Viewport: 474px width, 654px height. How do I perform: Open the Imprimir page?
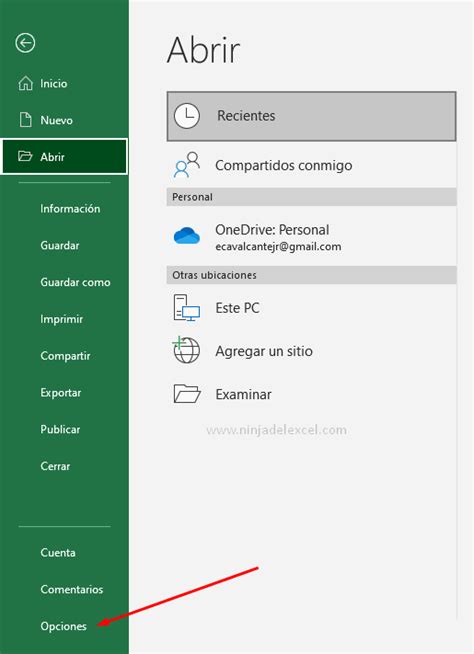62,319
